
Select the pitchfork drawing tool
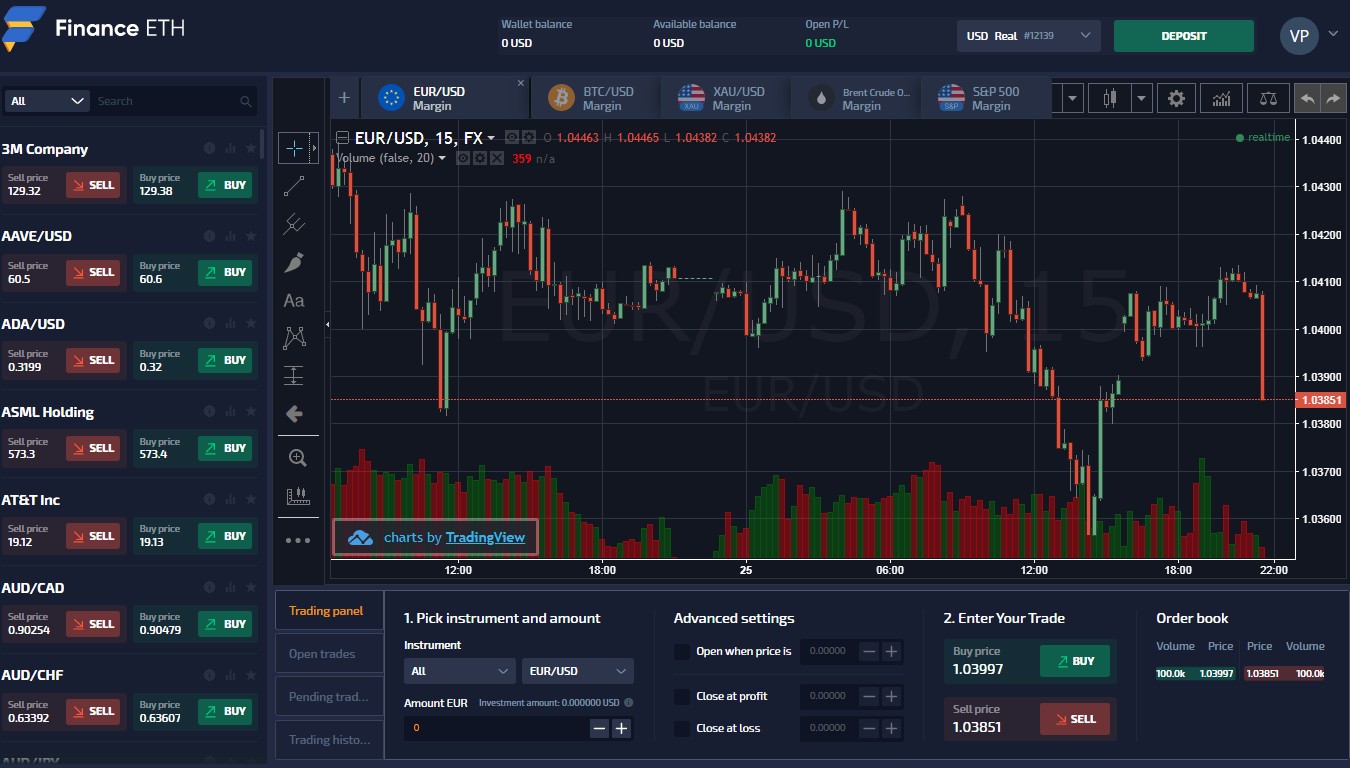(x=294, y=224)
